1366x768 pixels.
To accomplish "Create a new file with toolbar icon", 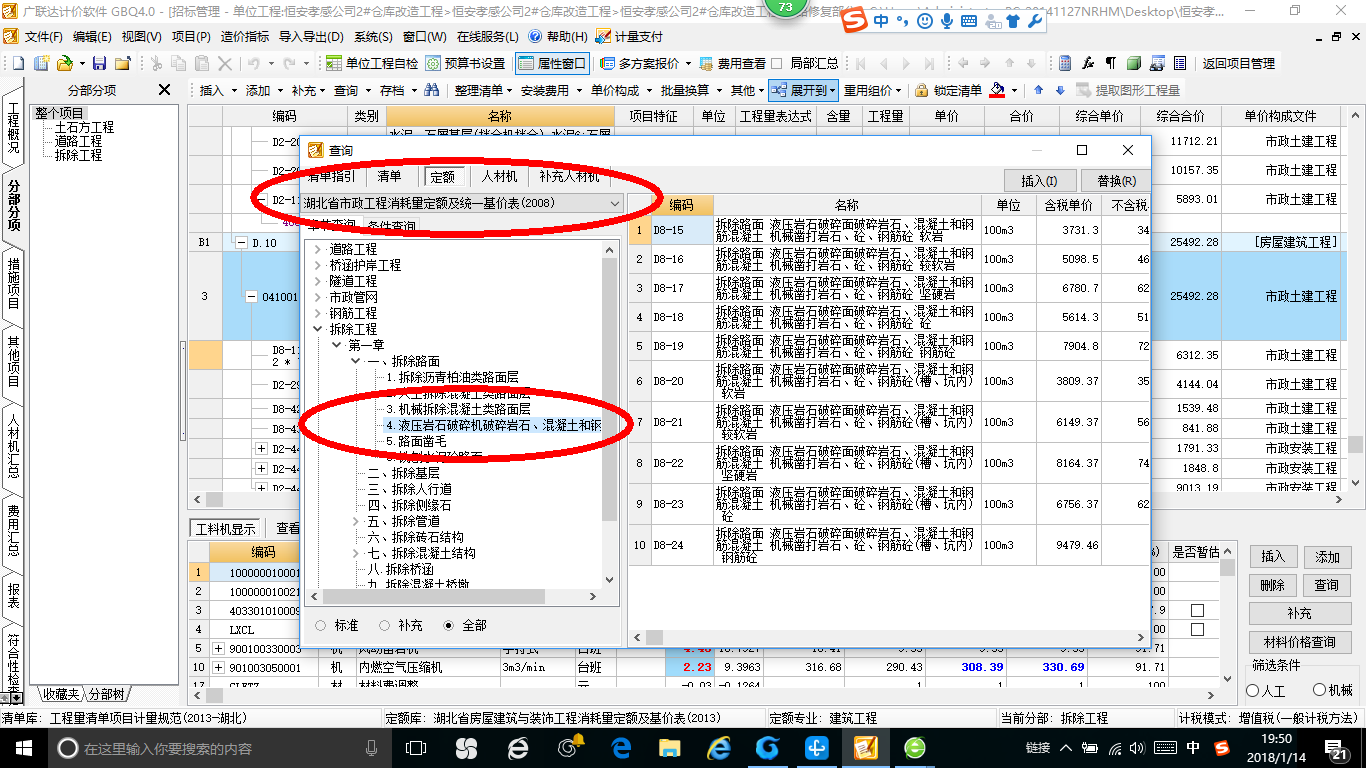I will pos(18,63).
